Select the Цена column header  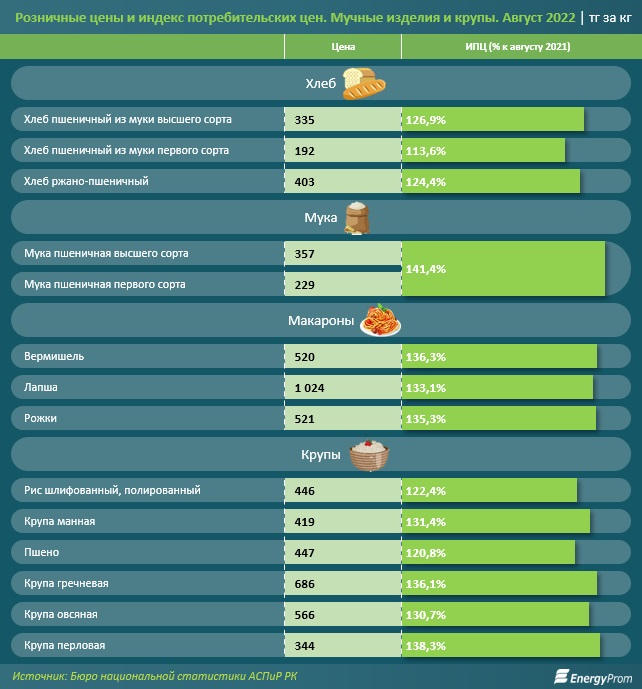tap(343, 47)
